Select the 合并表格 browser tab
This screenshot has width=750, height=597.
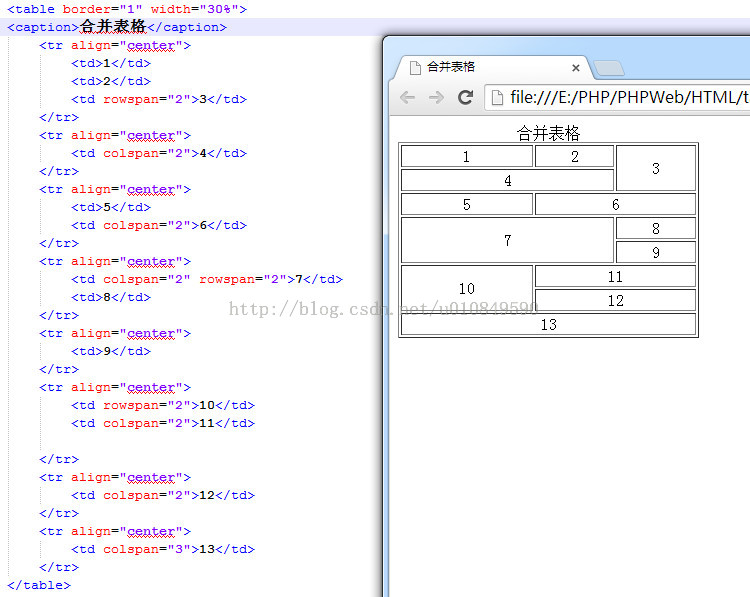(493, 67)
